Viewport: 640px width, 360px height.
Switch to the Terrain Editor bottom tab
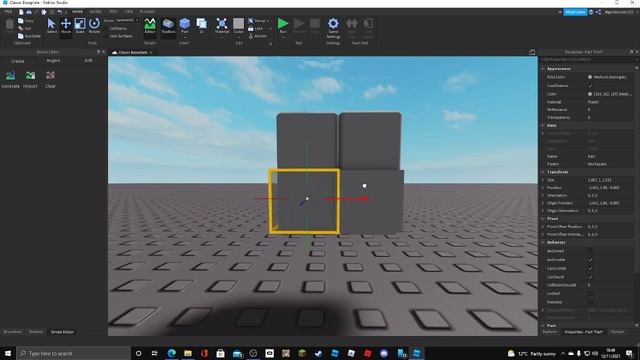(x=62, y=332)
